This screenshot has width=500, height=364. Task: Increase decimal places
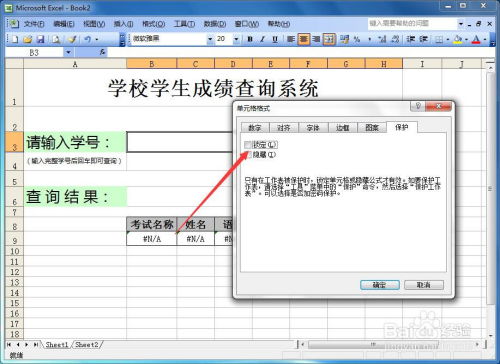[382, 39]
